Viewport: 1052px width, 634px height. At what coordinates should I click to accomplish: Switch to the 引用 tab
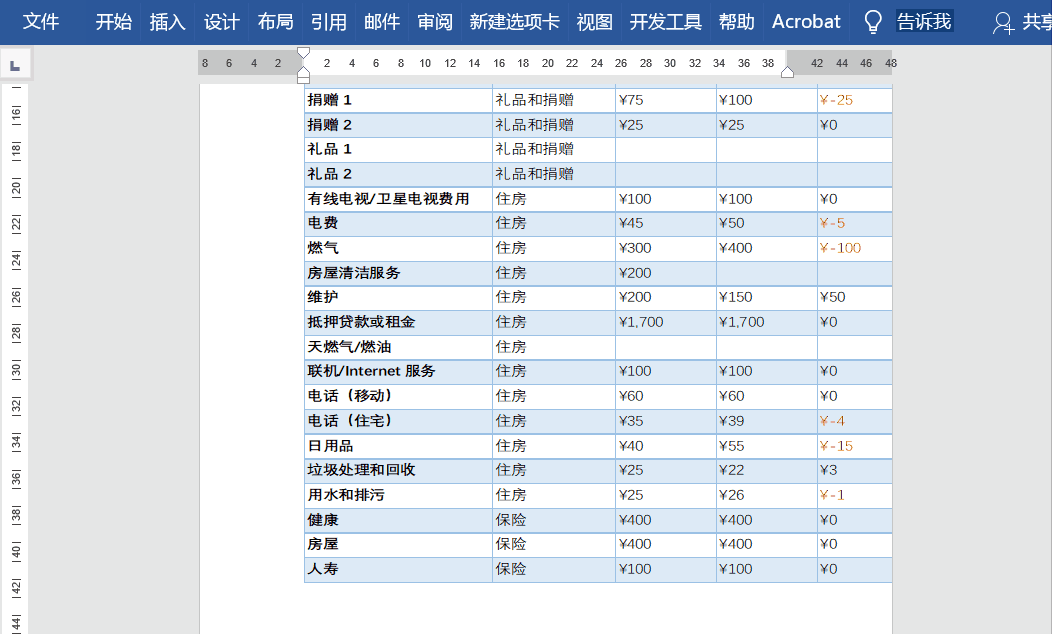(x=329, y=22)
